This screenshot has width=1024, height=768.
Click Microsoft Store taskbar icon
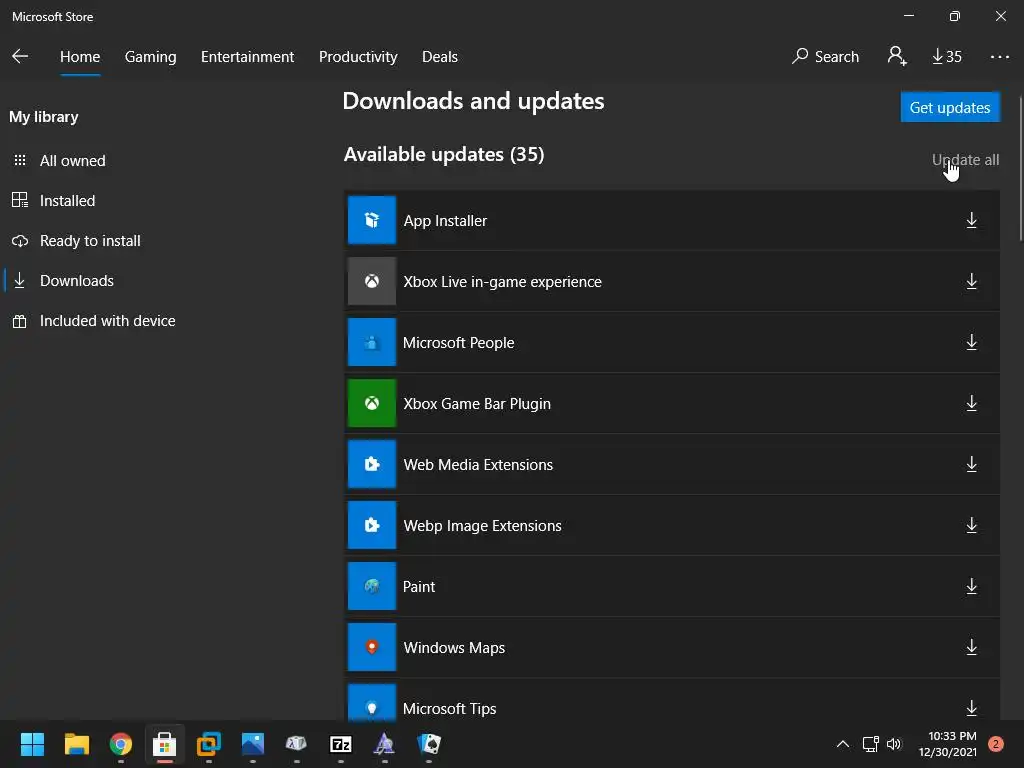coord(165,744)
